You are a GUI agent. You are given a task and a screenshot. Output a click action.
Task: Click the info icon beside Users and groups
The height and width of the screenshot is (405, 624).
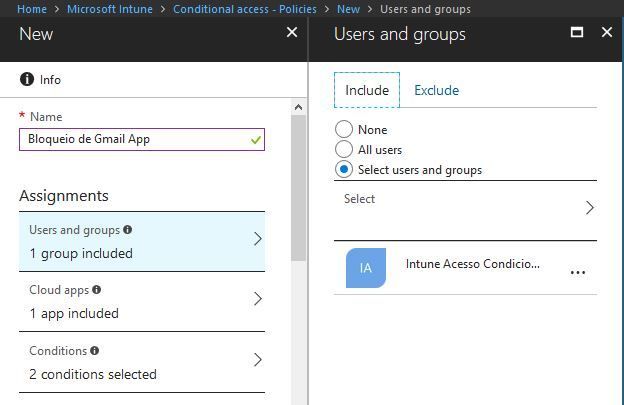point(128,230)
